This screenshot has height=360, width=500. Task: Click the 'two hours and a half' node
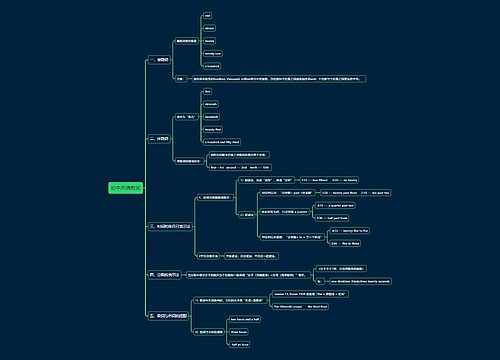coord(245,319)
